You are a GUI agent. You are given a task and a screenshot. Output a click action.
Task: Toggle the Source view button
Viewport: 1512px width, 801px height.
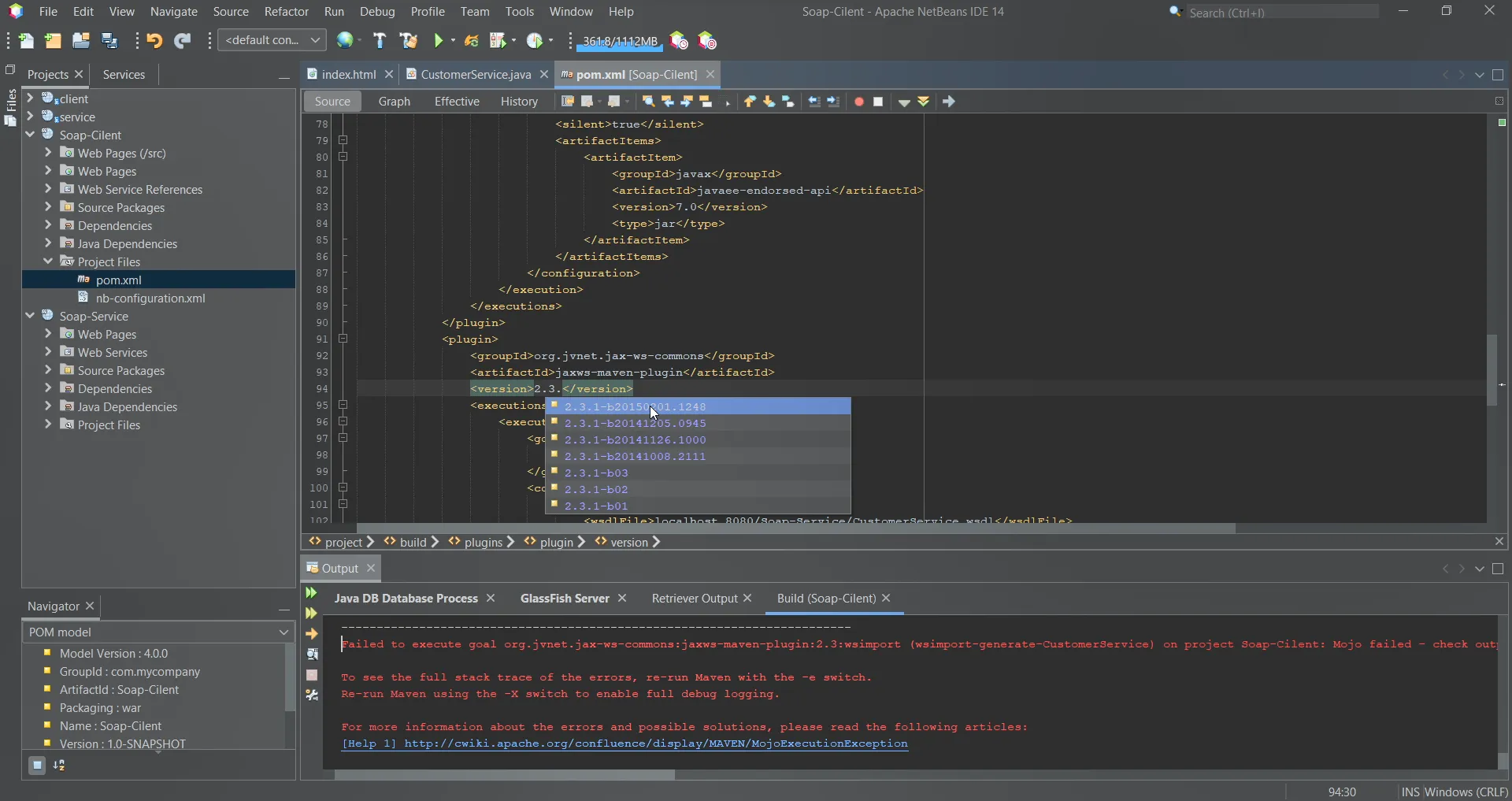pyautogui.click(x=332, y=102)
